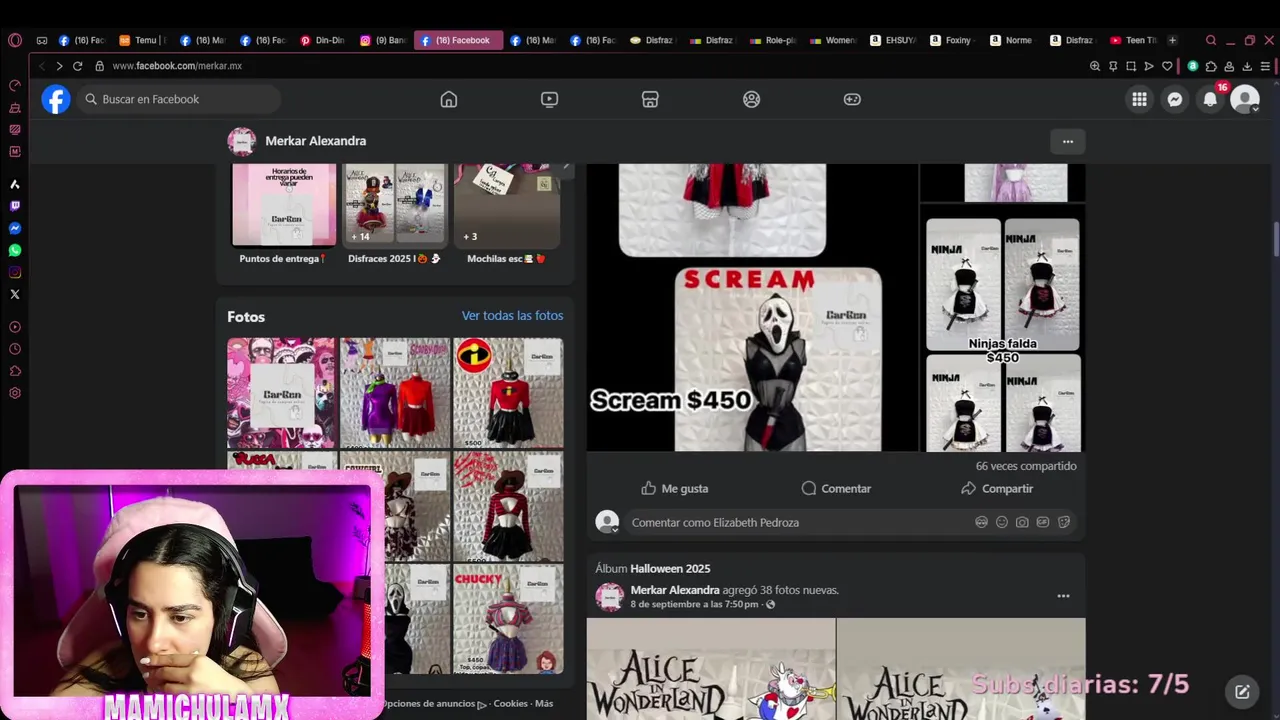Image resolution: width=1280 pixels, height=720 pixels.
Task: Open the browser new tab button
Action: (1172, 40)
